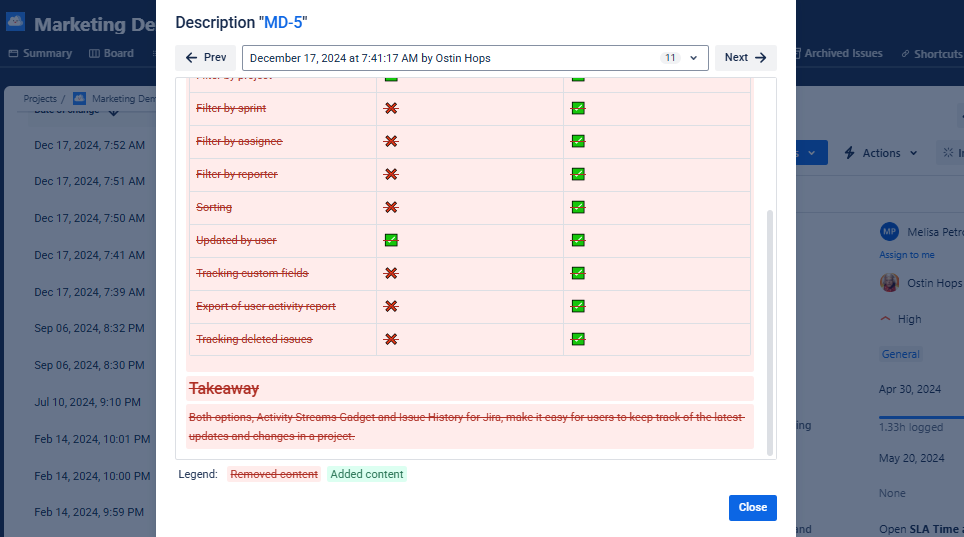Click the May 20, 2024 date value
The width and height of the screenshot is (964, 537).
[912, 458]
